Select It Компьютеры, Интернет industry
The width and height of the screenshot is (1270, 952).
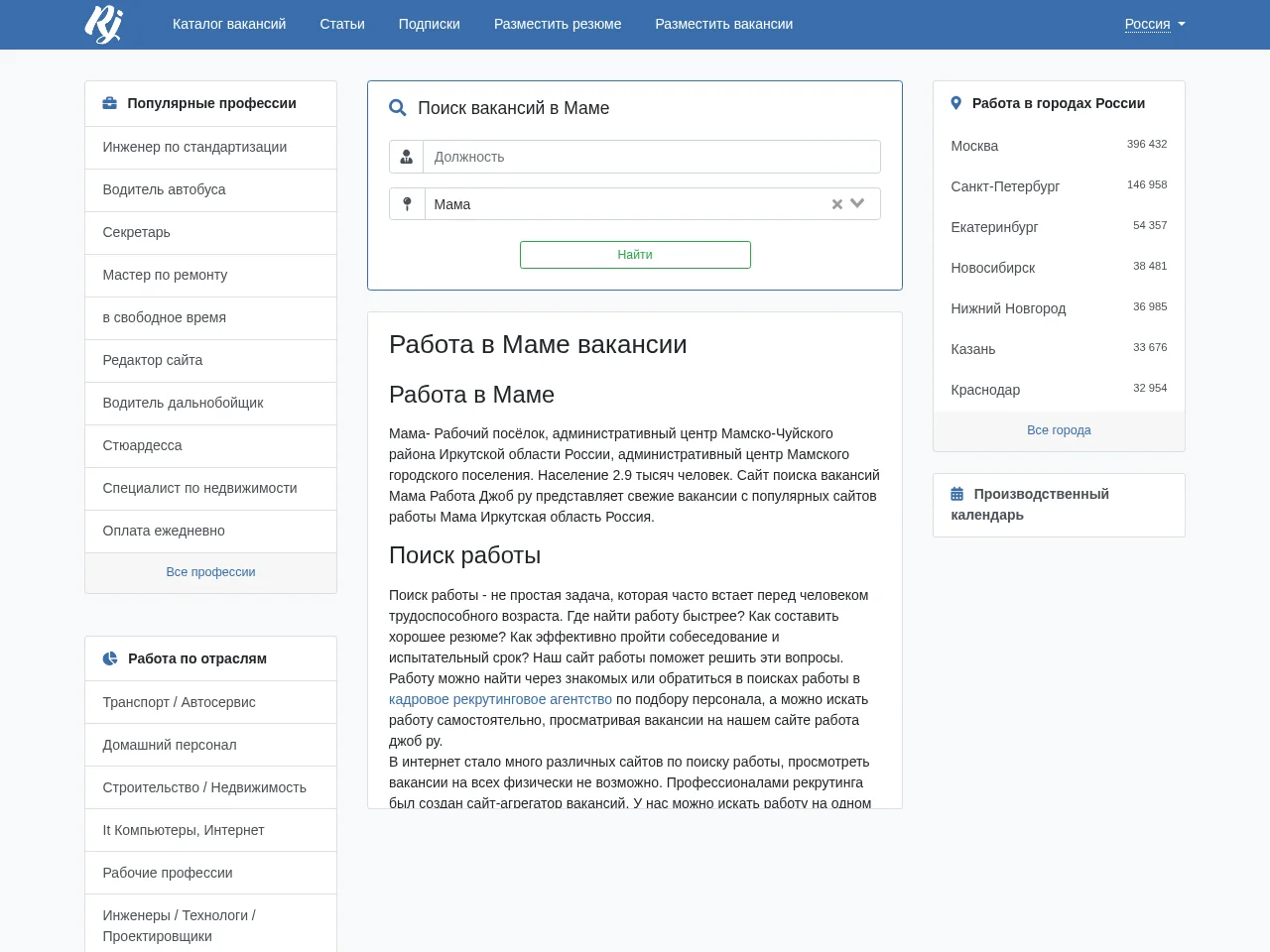coord(210,830)
